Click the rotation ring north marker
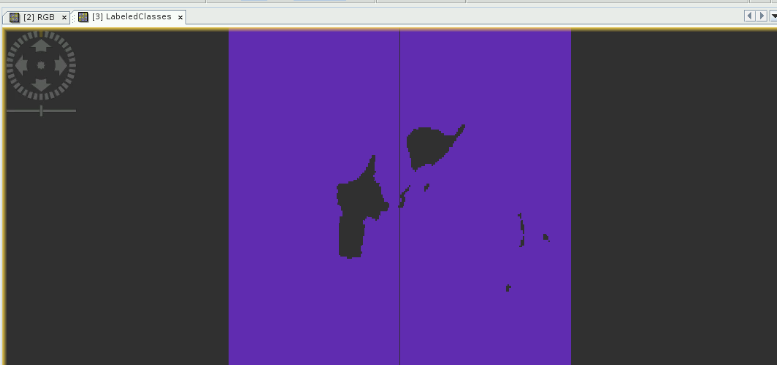The image size is (777, 365). coord(41,34)
